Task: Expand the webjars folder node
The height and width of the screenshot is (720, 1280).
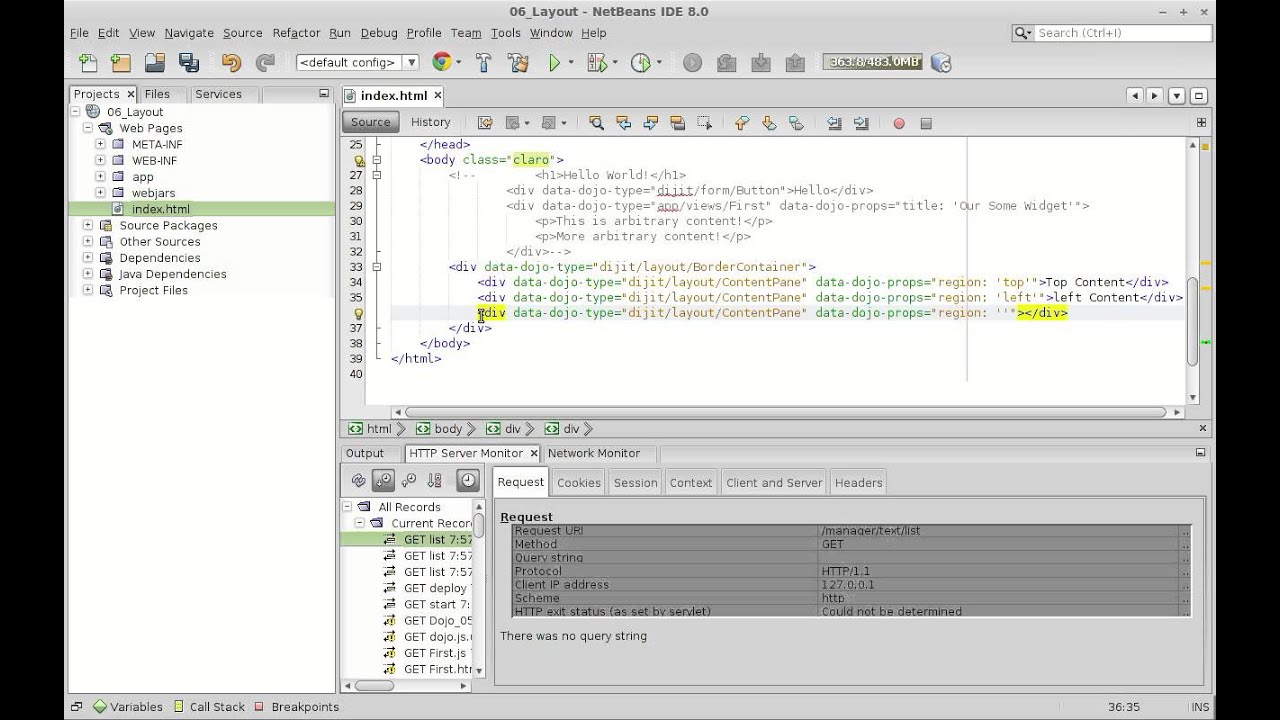Action: (100, 193)
